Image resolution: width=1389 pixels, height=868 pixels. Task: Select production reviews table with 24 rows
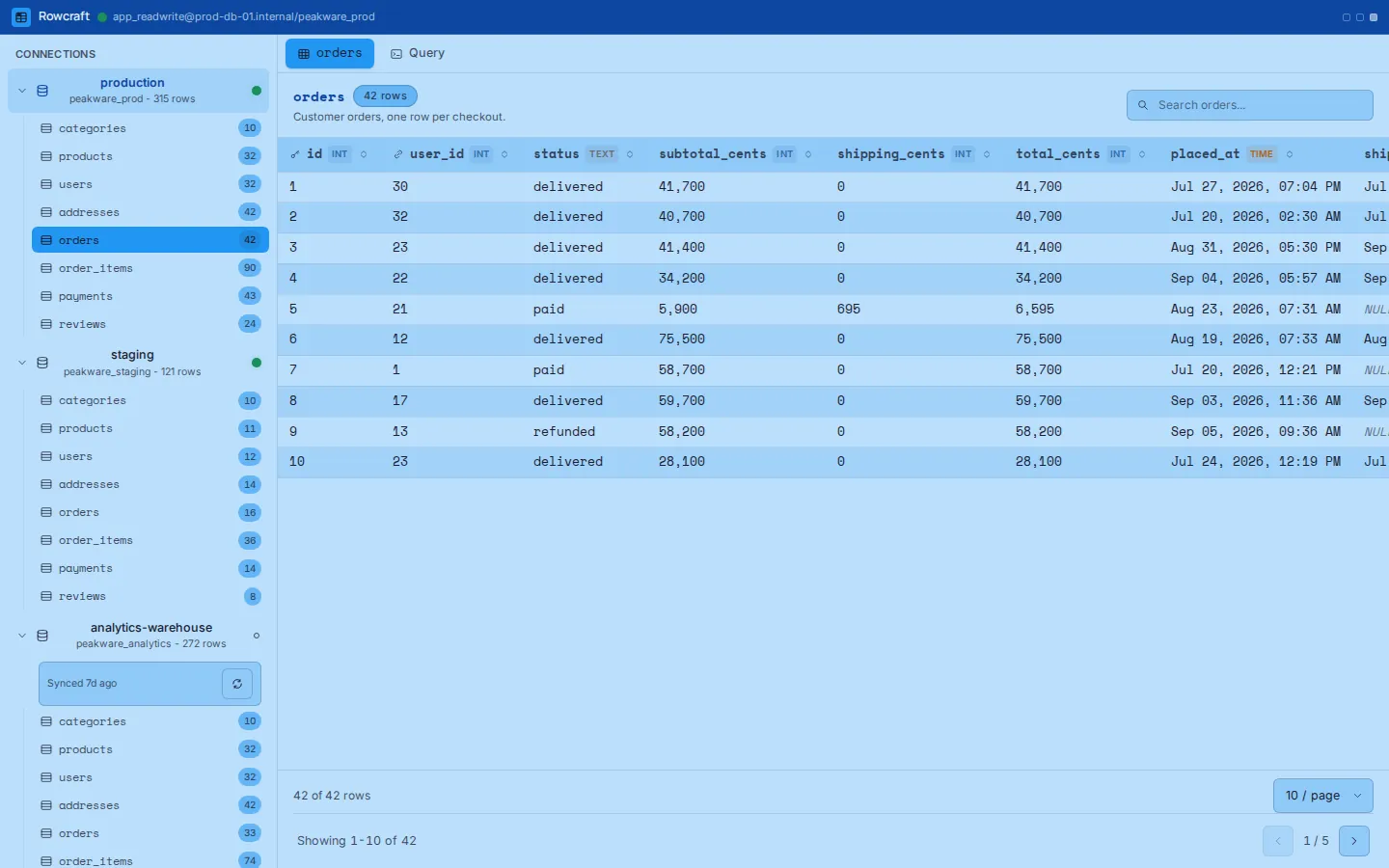[150, 324]
